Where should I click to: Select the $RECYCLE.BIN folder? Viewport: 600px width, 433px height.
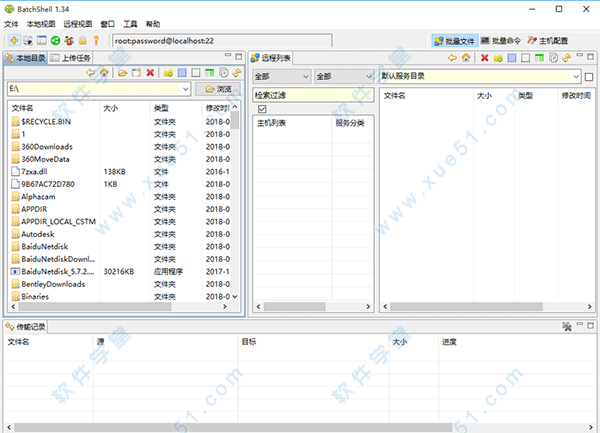(46, 122)
